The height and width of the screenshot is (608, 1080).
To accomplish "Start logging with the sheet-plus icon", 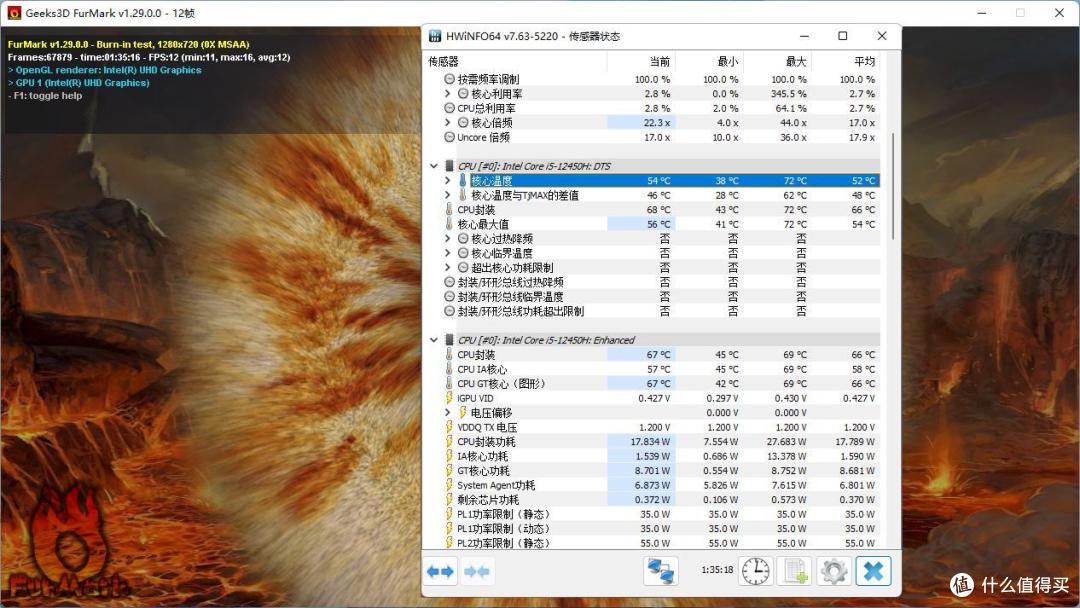I will (x=794, y=571).
